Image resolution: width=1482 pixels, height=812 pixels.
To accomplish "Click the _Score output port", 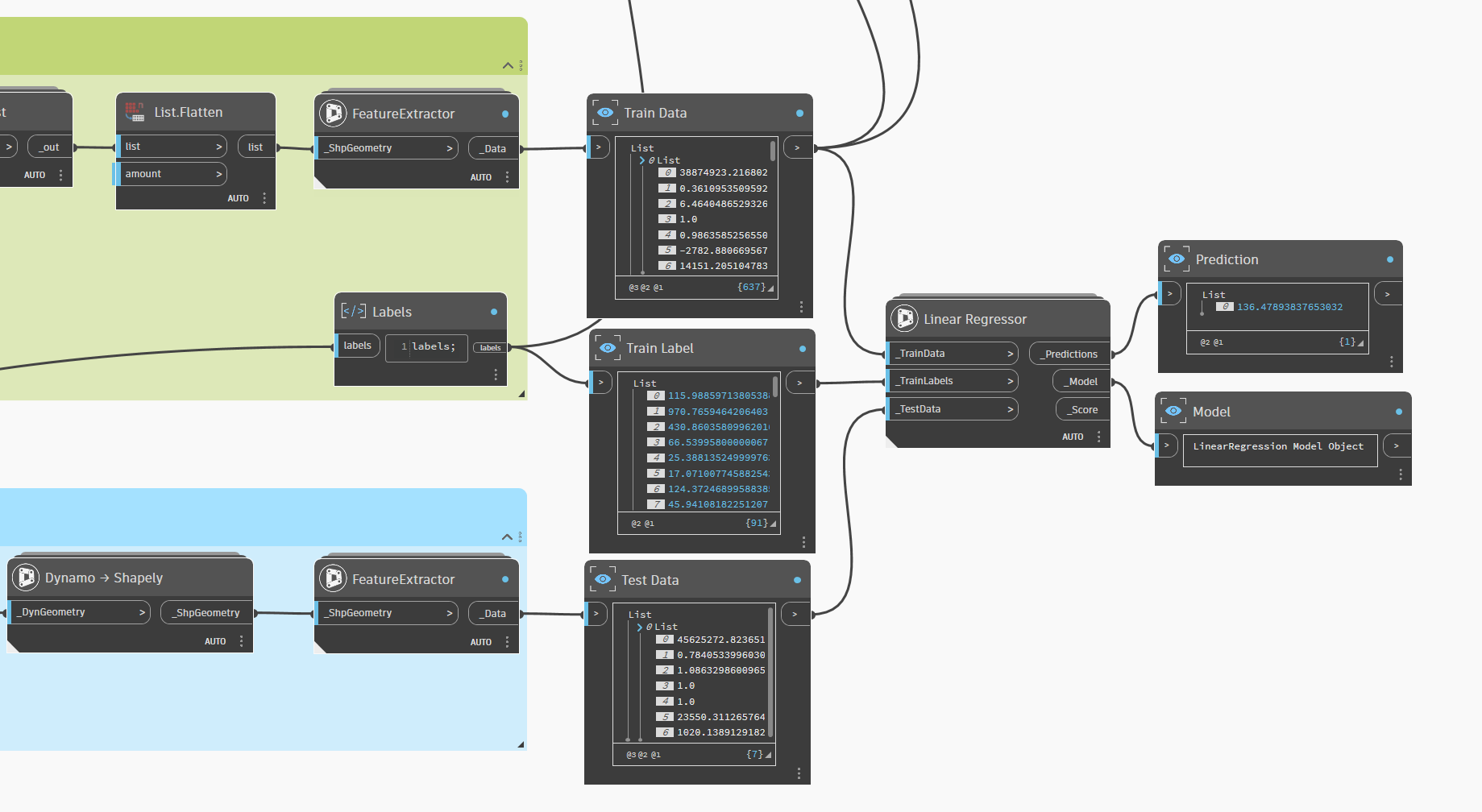I will [1084, 410].
